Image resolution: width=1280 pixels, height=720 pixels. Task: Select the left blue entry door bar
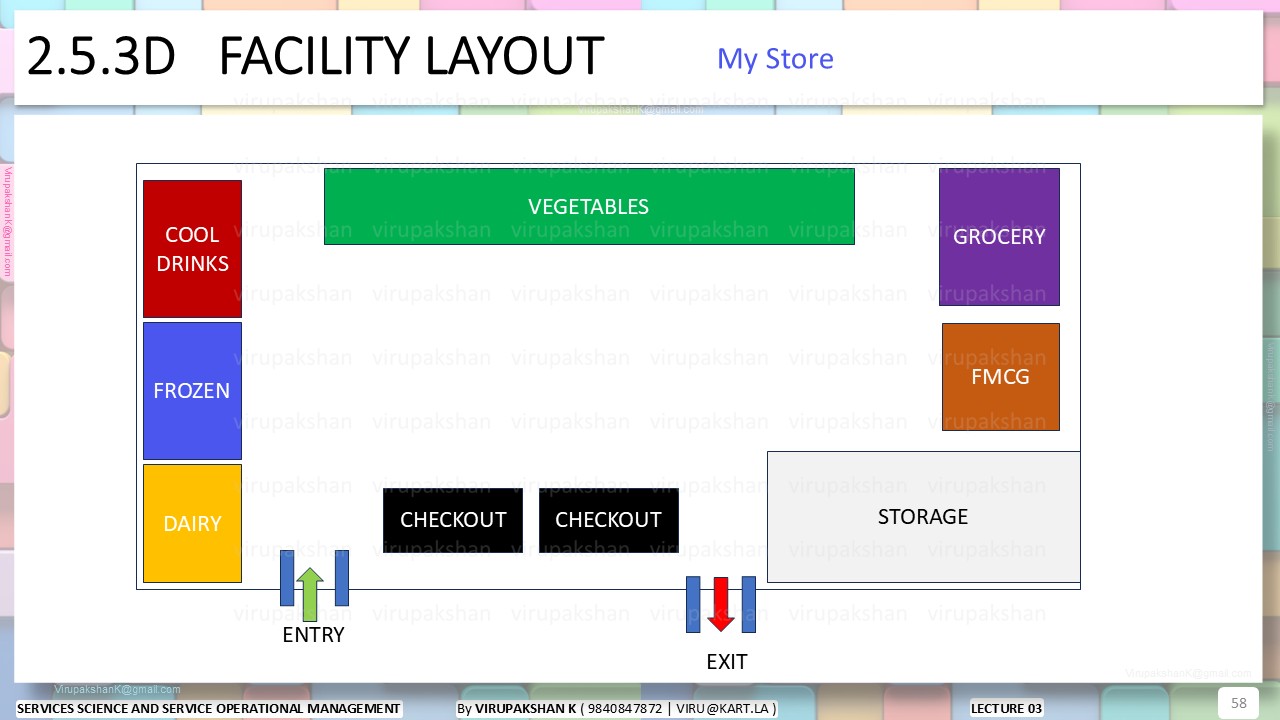[x=287, y=578]
